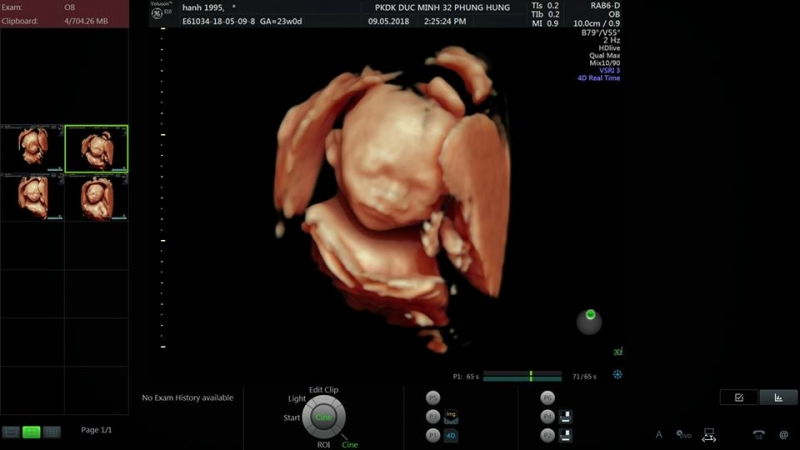Select the green two-column clipboard layout
The height and width of the screenshot is (450, 800).
coord(31,431)
